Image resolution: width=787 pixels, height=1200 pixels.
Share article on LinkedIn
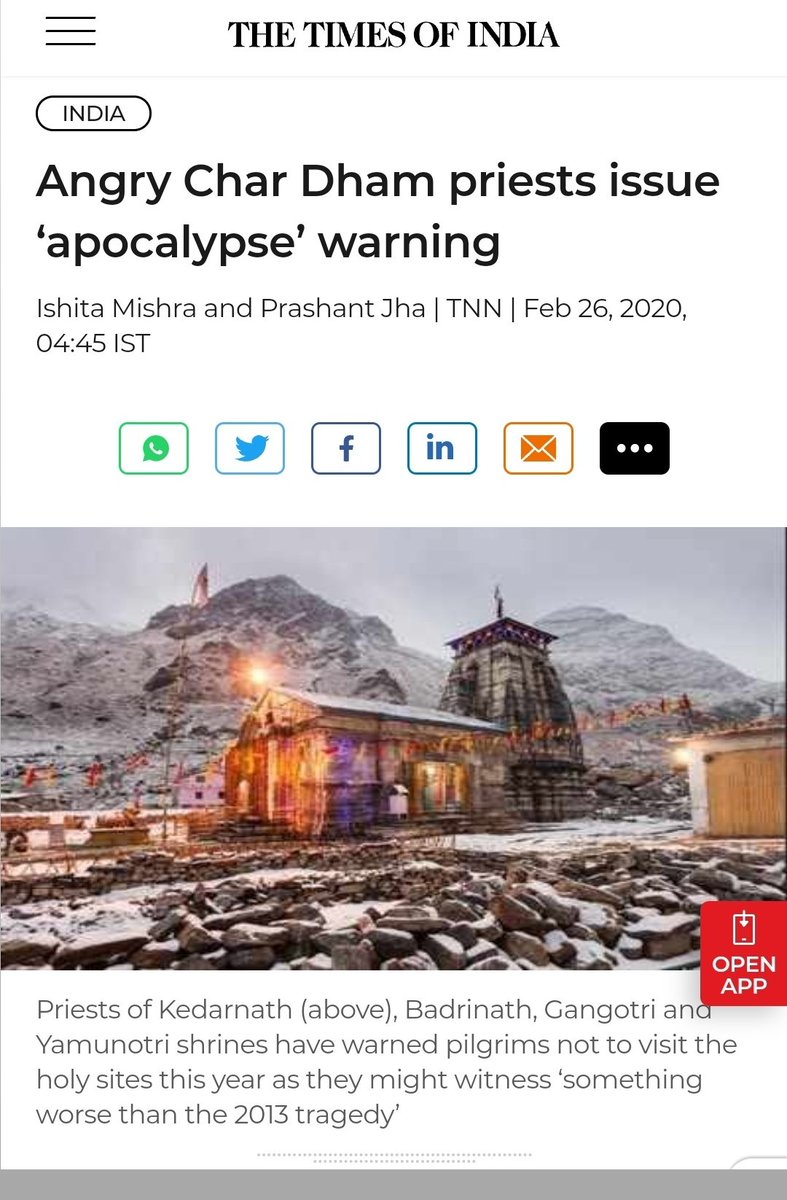point(442,448)
